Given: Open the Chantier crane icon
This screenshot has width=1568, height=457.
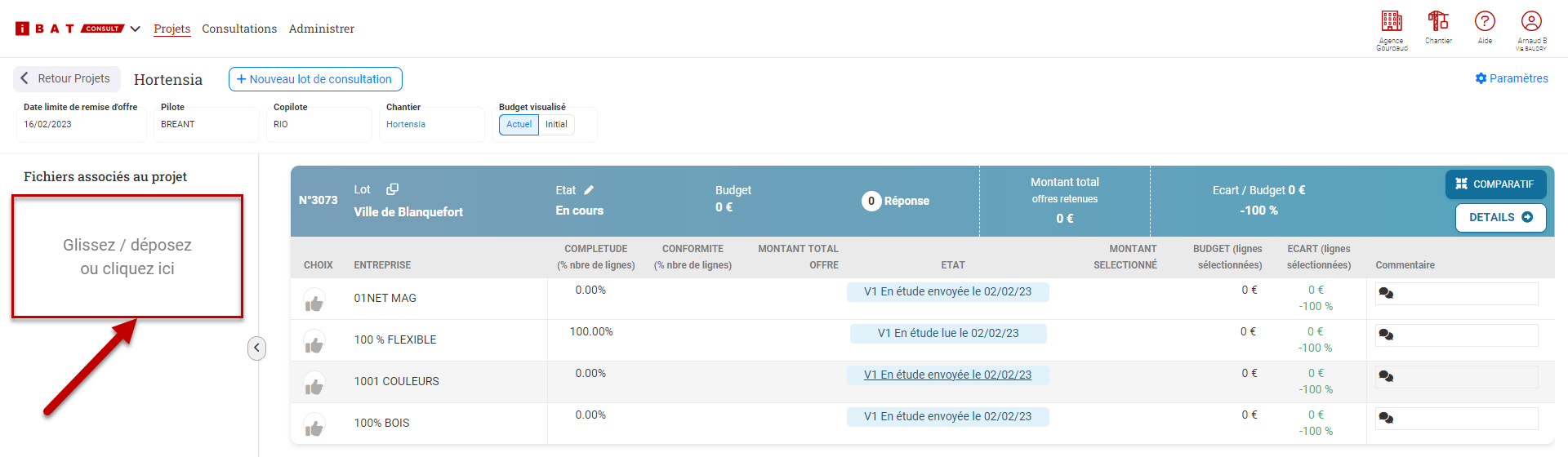Looking at the screenshot, I should (x=1438, y=21).
